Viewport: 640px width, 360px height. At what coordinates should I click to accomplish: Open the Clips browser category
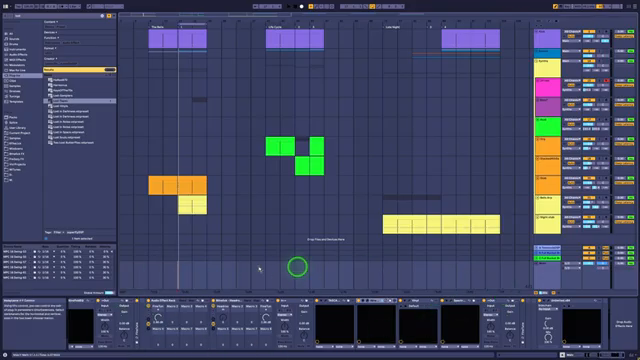(13, 81)
